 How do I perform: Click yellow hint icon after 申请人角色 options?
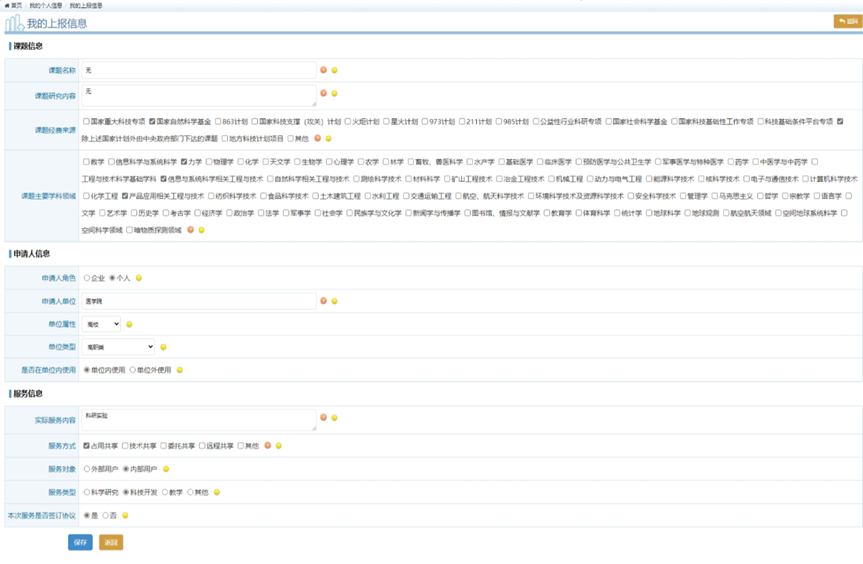pyautogui.click(x=139, y=278)
